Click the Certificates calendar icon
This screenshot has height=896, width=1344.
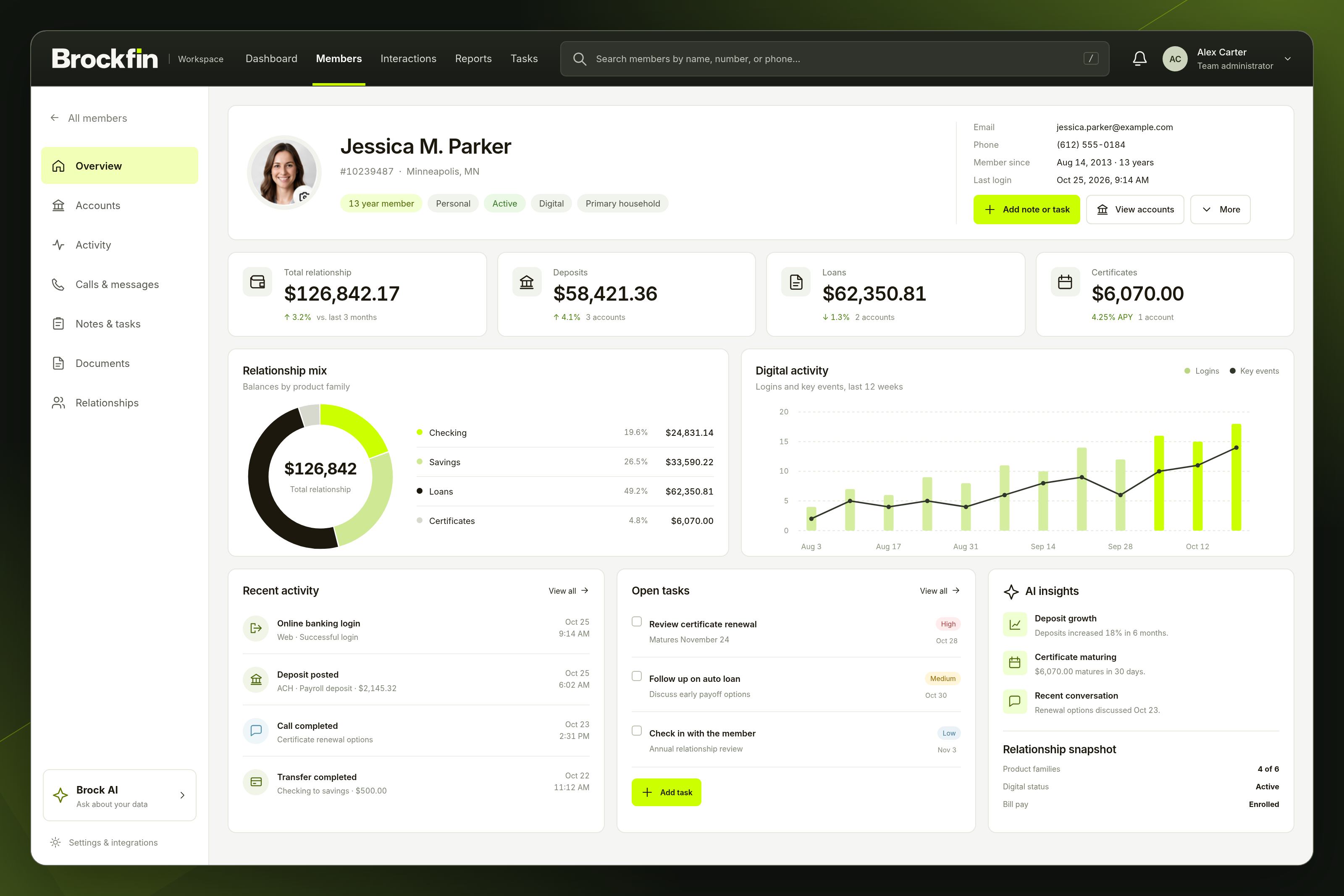[x=1065, y=282]
